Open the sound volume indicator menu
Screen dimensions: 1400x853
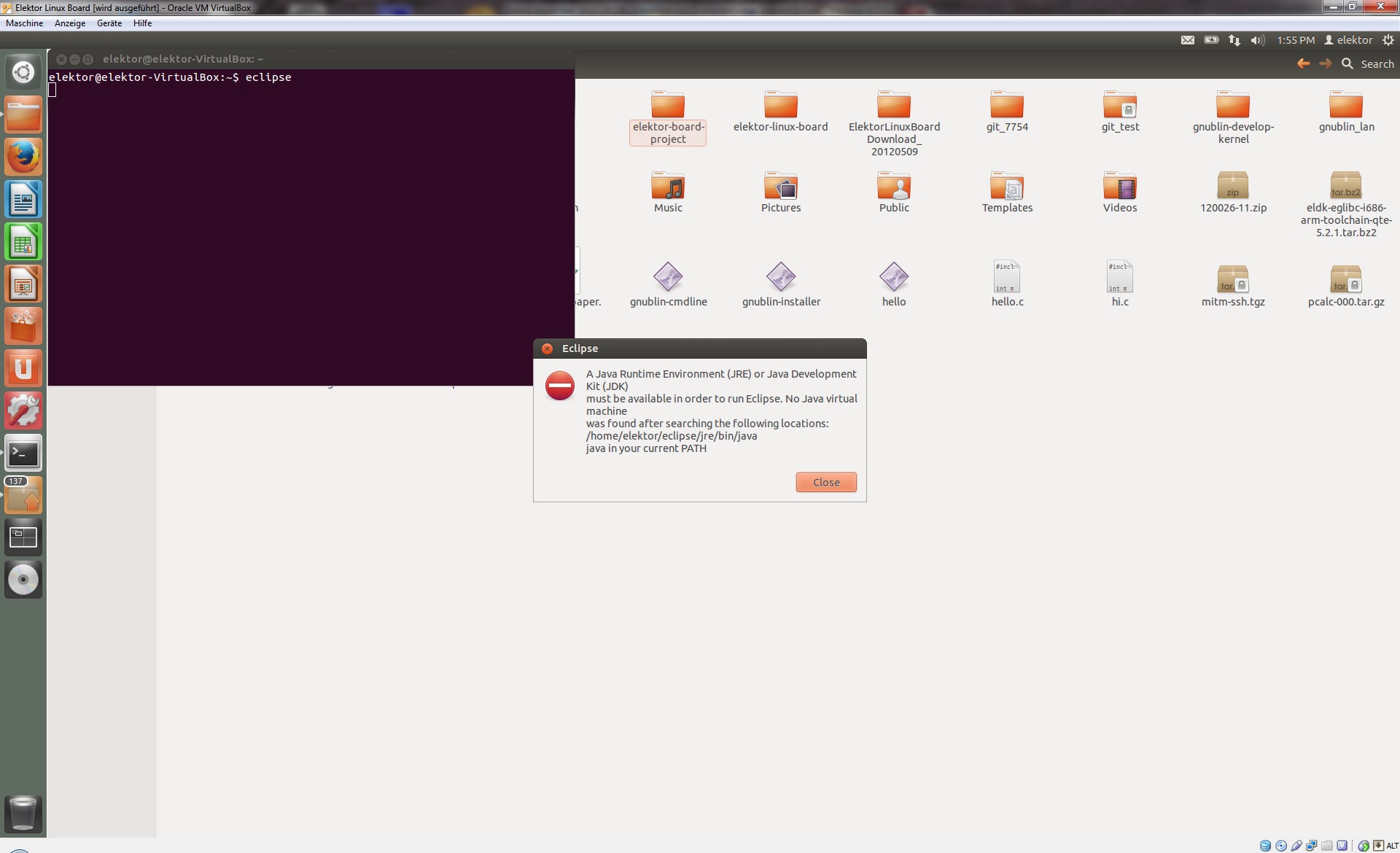coord(1257,40)
